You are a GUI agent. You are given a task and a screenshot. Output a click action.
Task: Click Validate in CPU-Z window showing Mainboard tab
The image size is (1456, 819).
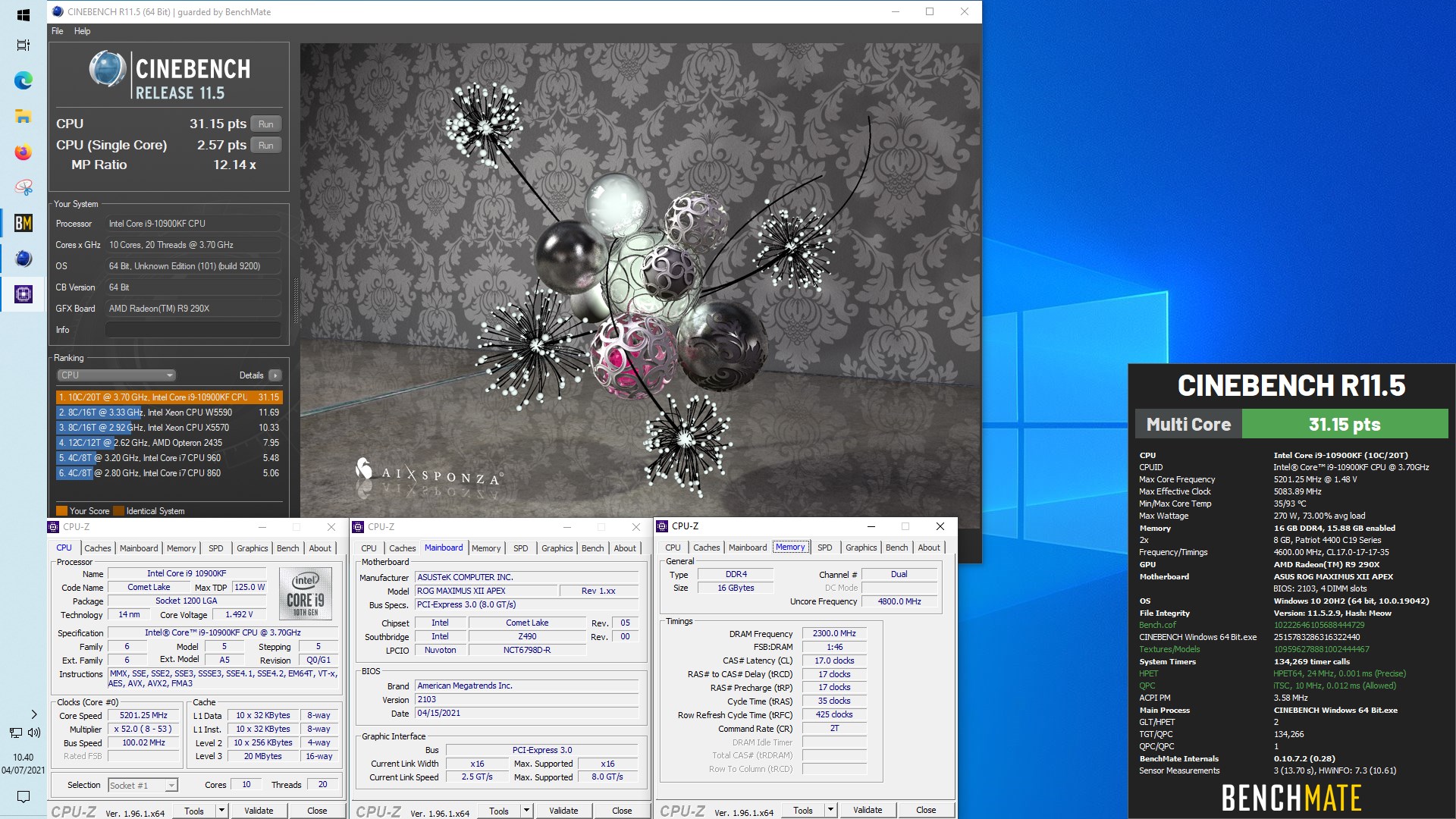563,811
